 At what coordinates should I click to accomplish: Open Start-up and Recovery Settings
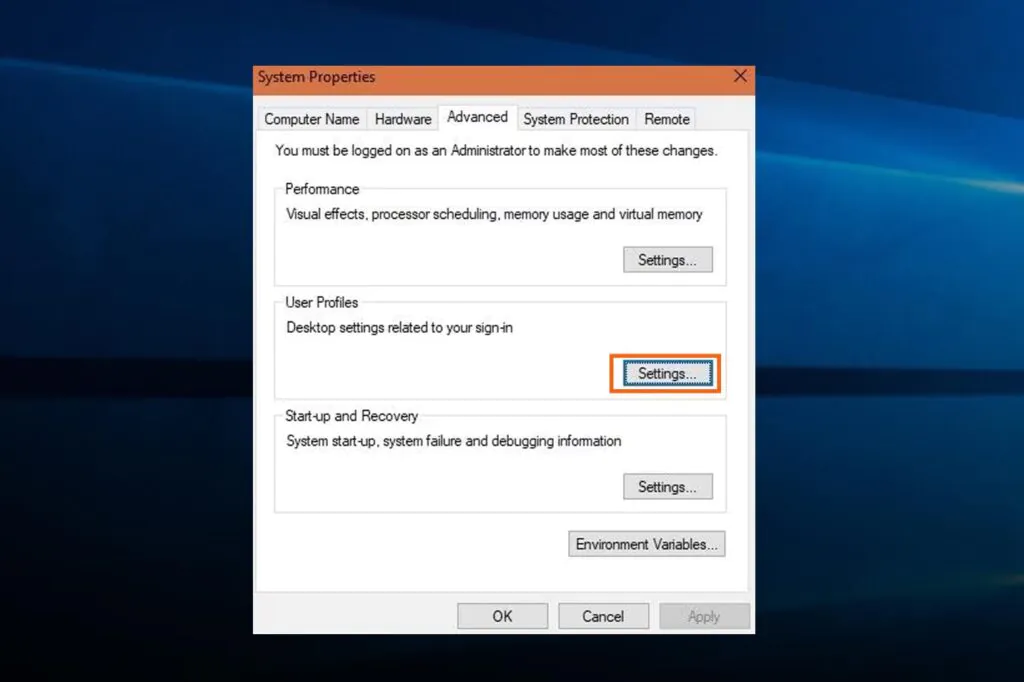667,487
